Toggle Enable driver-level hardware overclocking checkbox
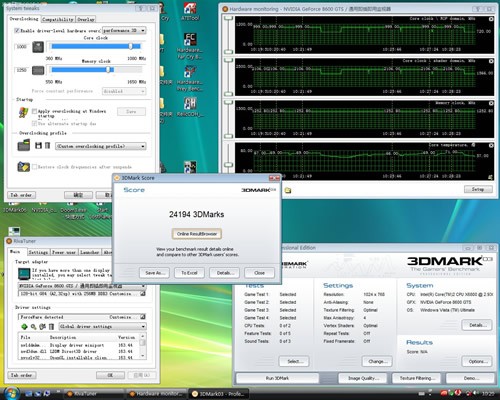The image size is (500, 400). click(x=17, y=30)
